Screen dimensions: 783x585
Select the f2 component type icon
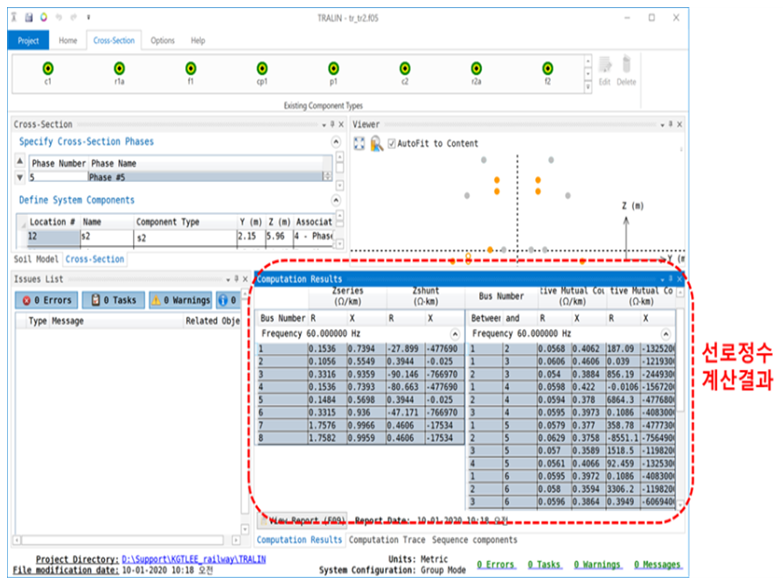coord(548,68)
